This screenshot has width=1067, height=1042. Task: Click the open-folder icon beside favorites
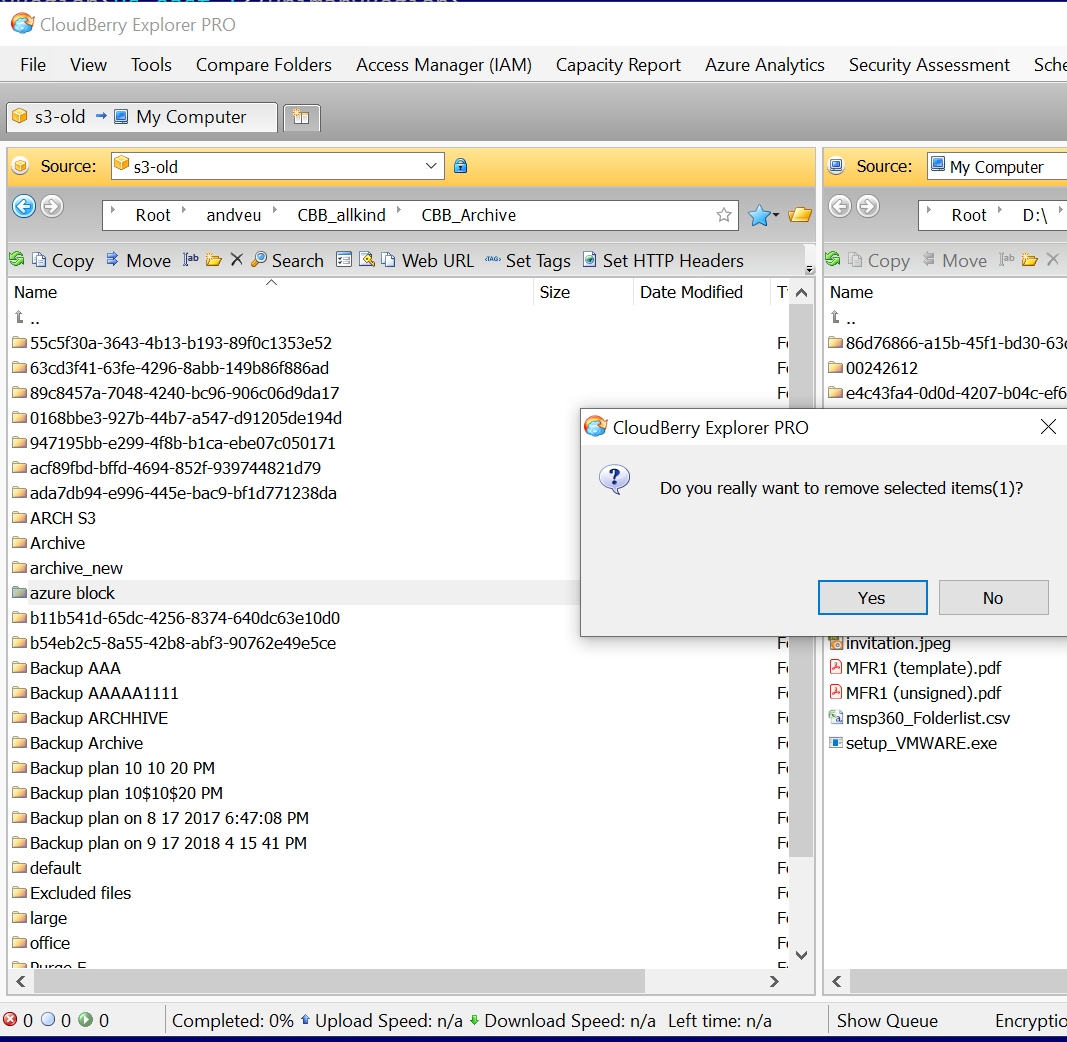pos(800,215)
